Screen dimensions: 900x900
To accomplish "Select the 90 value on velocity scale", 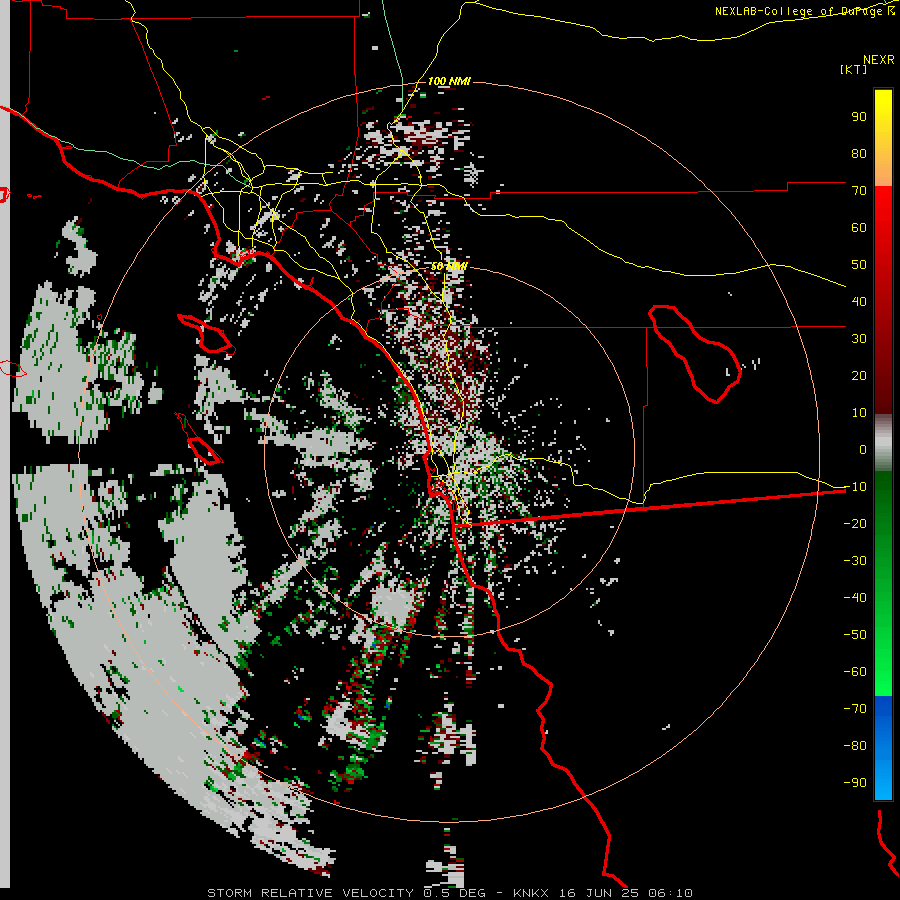I will [x=859, y=117].
